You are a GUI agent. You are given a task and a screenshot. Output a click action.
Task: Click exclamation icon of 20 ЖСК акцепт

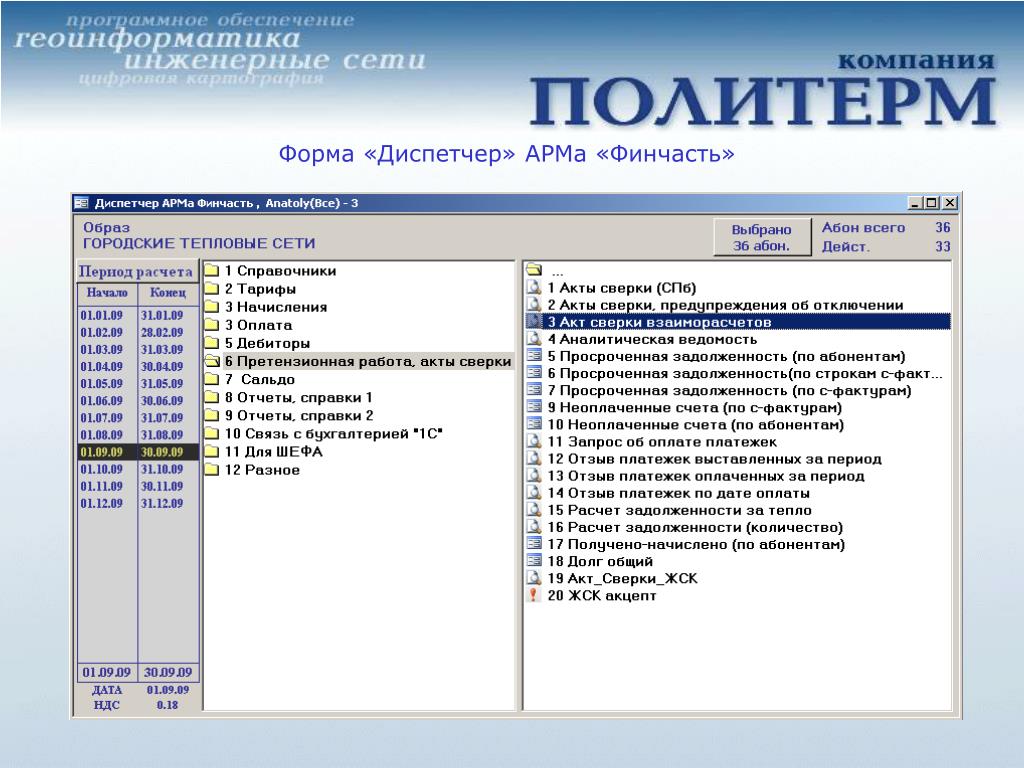tap(534, 595)
